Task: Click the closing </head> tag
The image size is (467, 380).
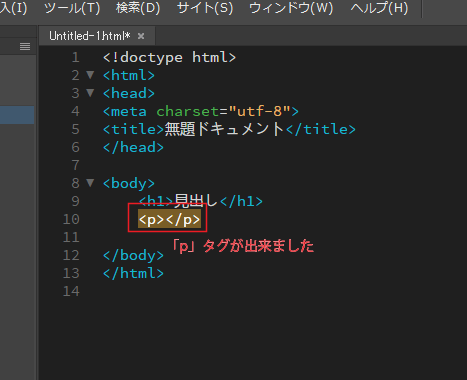Action: (x=133, y=147)
